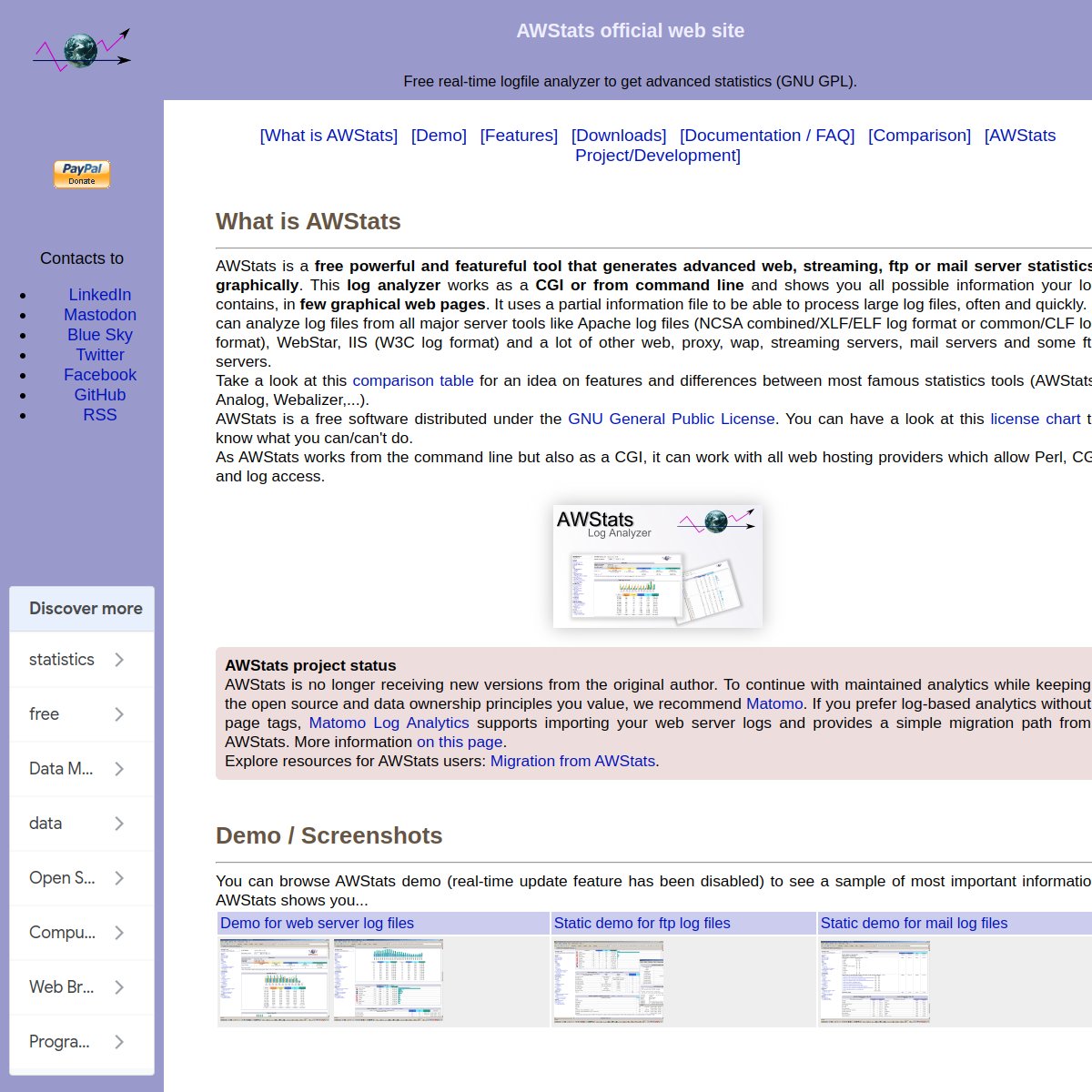This screenshot has height=1092, width=1092.
Task: Click the AWStats Log Analyzer banner image
Action: (658, 566)
